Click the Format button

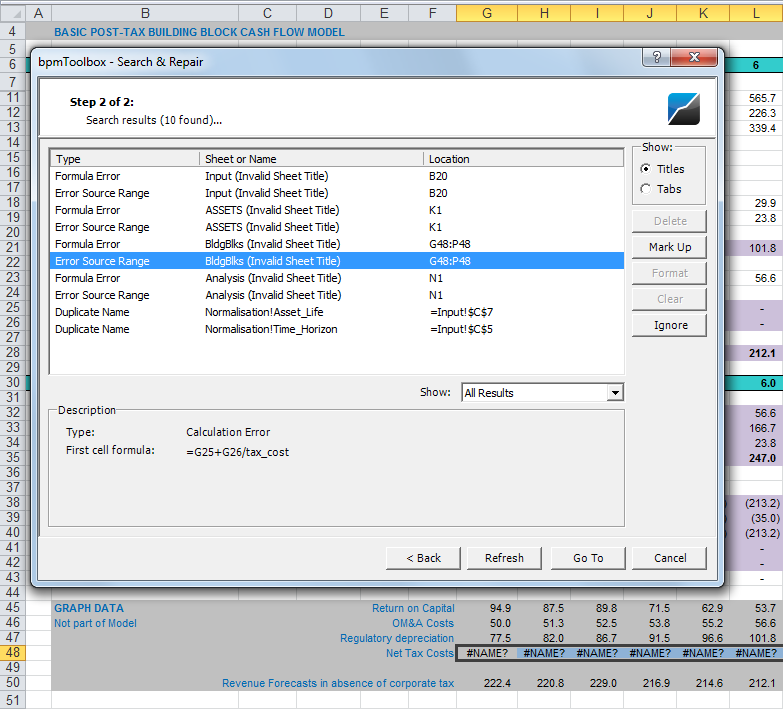click(669, 273)
